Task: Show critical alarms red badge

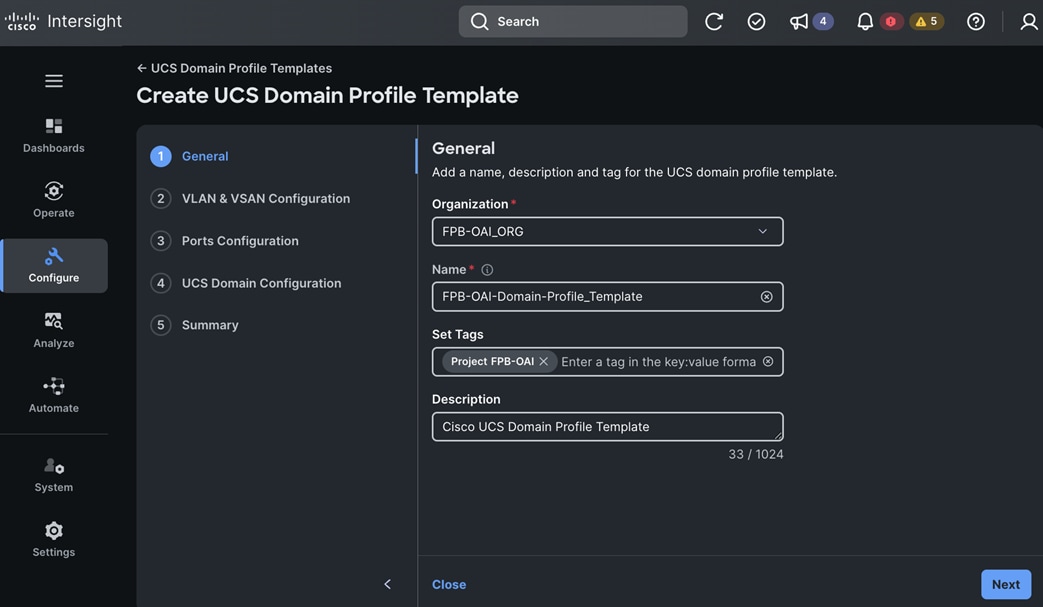Action: coord(891,21)
